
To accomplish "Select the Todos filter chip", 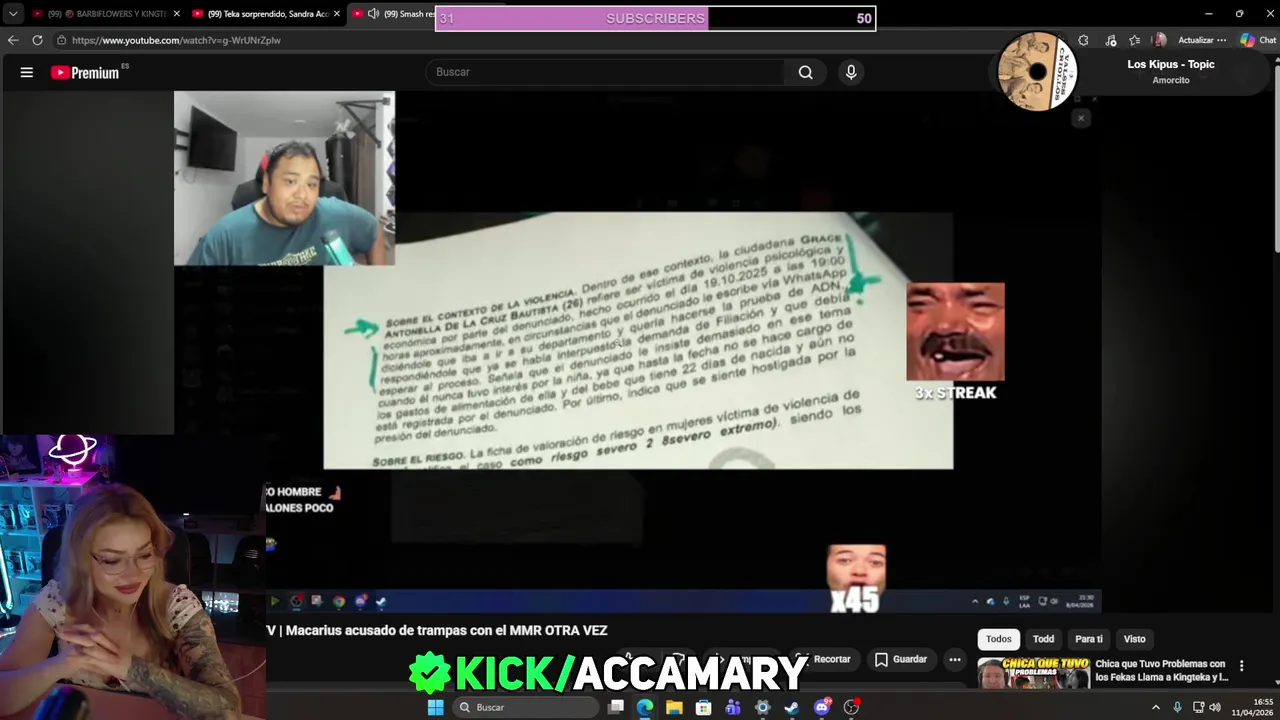I will click(999, 639).
